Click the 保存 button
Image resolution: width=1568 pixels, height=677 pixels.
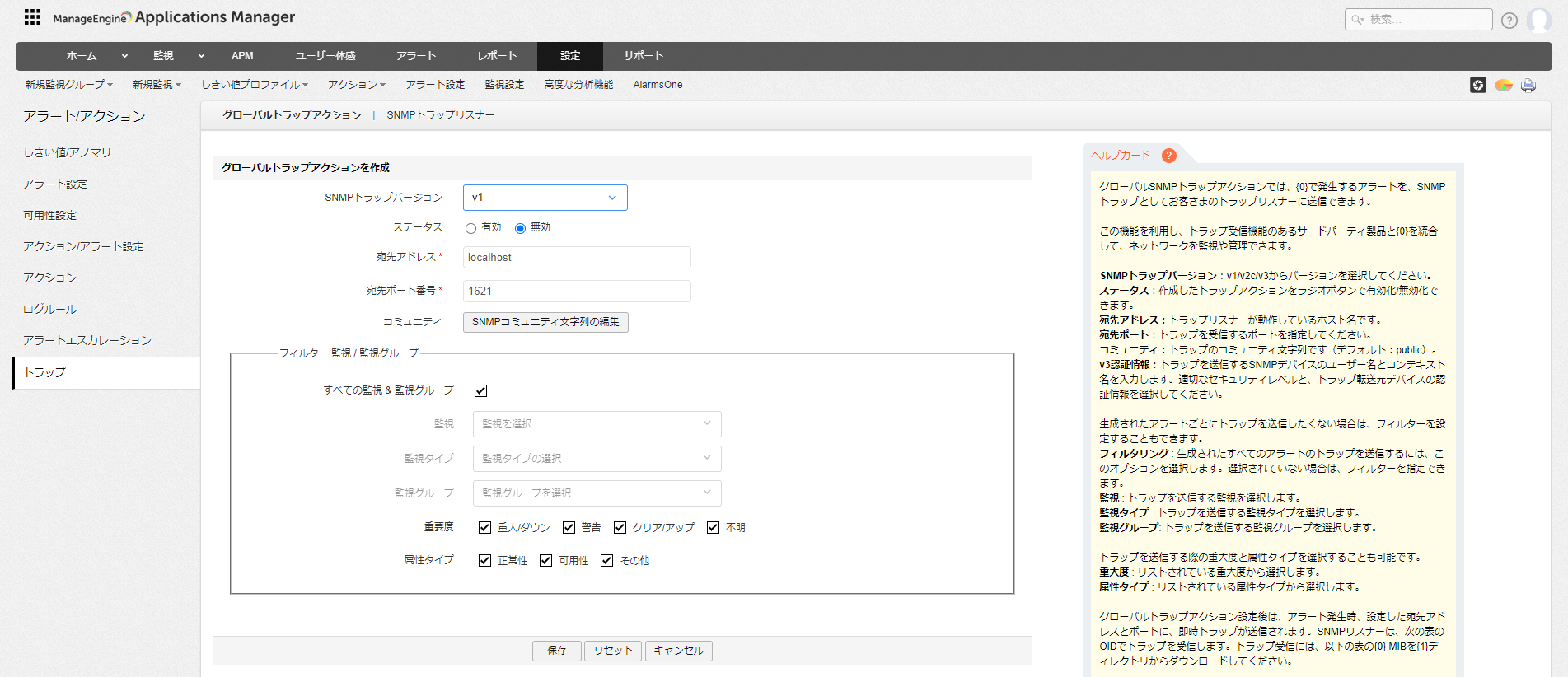tap(557, 651)
